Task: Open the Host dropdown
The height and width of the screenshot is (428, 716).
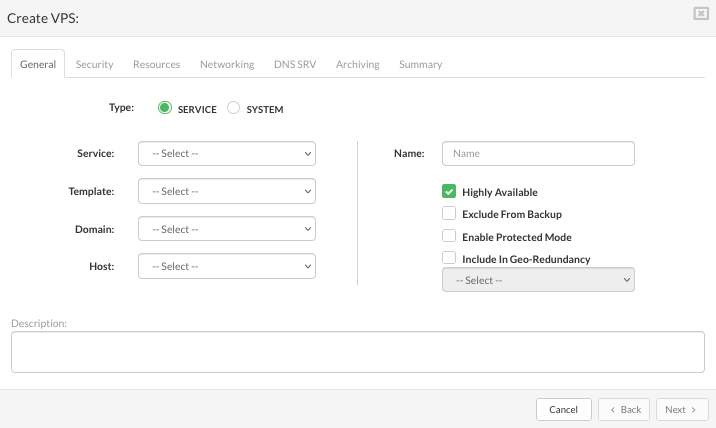Action: point(227,266)
